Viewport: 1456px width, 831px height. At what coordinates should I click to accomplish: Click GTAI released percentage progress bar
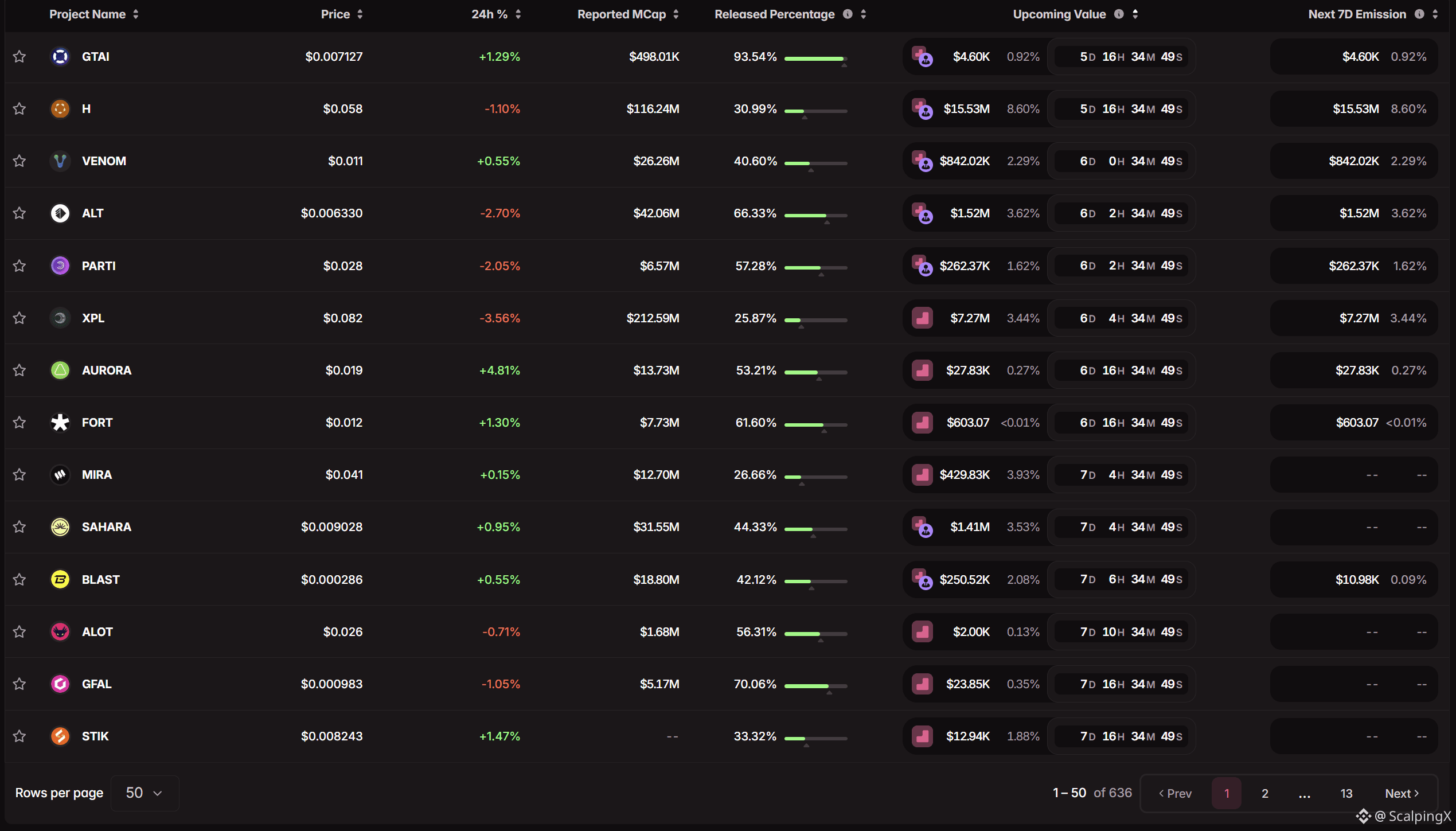point(816,58)
